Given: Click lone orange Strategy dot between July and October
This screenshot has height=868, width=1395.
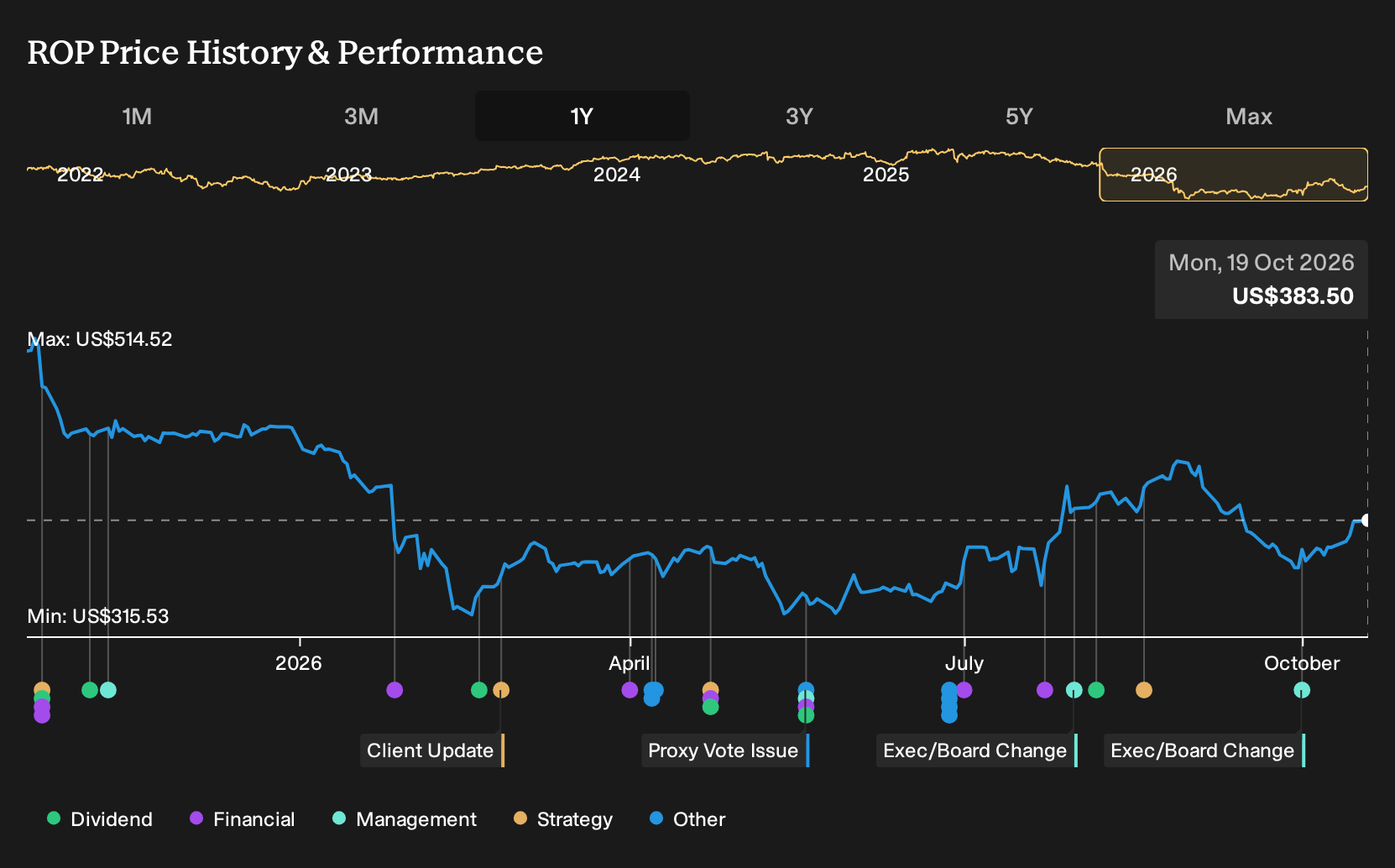Looking at the screenshot, I should [1144, 690].
